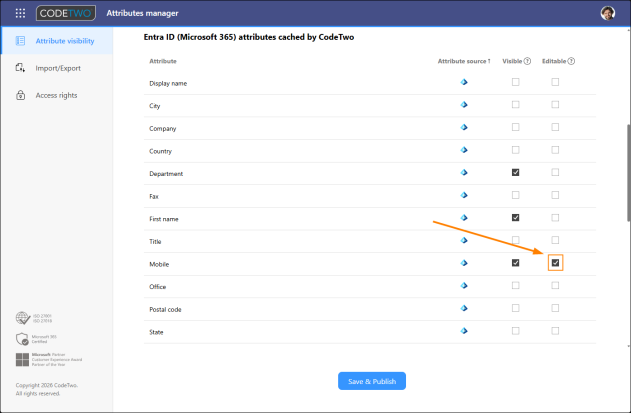The height and width of the screenshot is (413, 631).
Task: Uncheck Visible for First name
Action: 516,218
